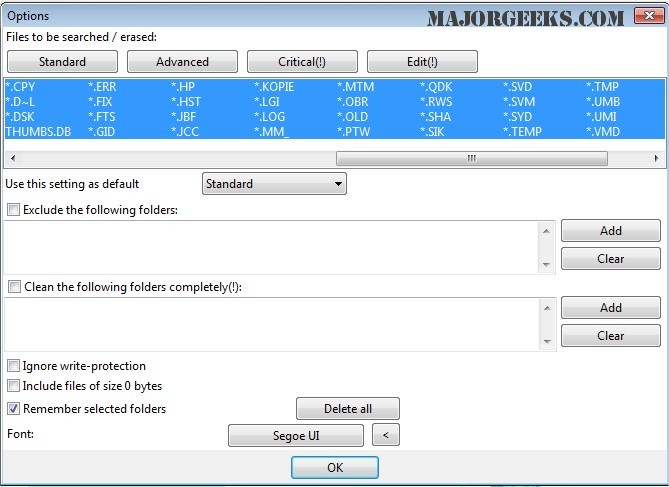Click Add next to clean completely list
This screenshot has height=487, width=669.
click(611, 308)
